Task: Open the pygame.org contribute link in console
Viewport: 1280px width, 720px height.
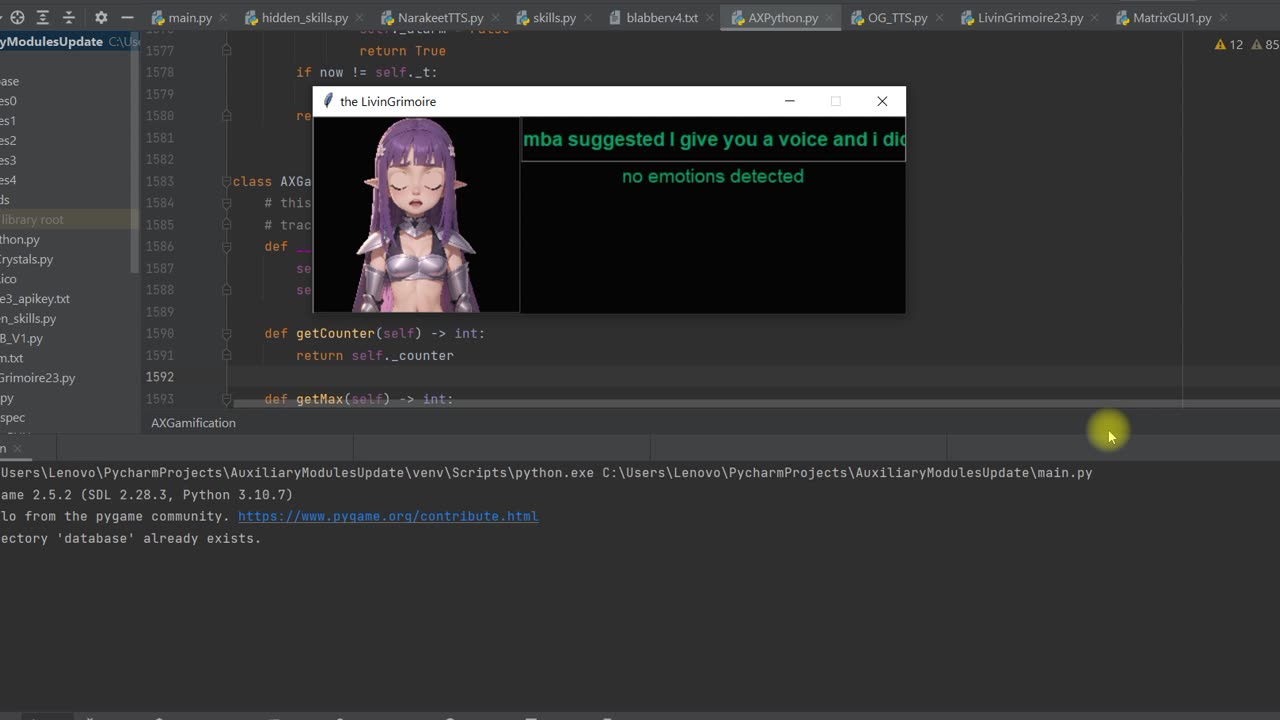Action: click(388, 516)
